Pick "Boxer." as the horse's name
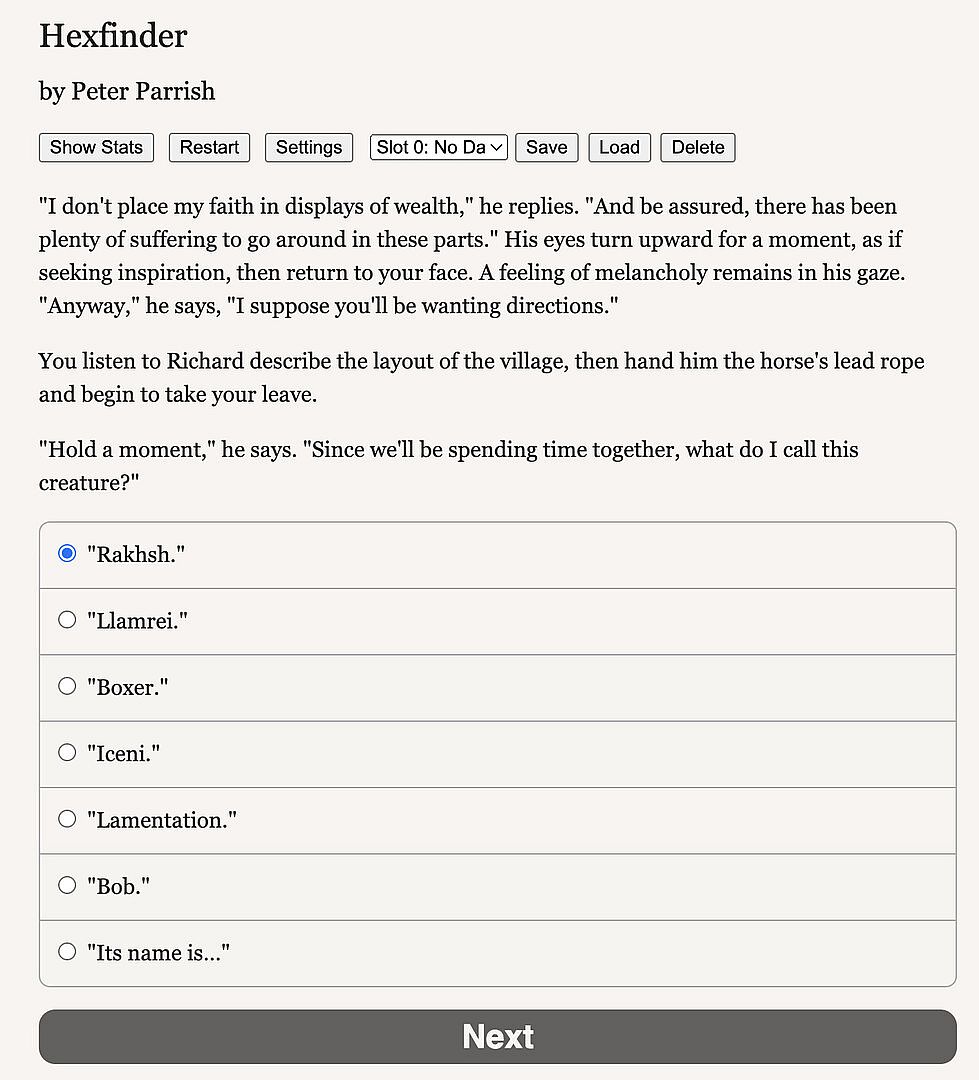The height and width of the screenshot is (1080, 979). point(67,686)
